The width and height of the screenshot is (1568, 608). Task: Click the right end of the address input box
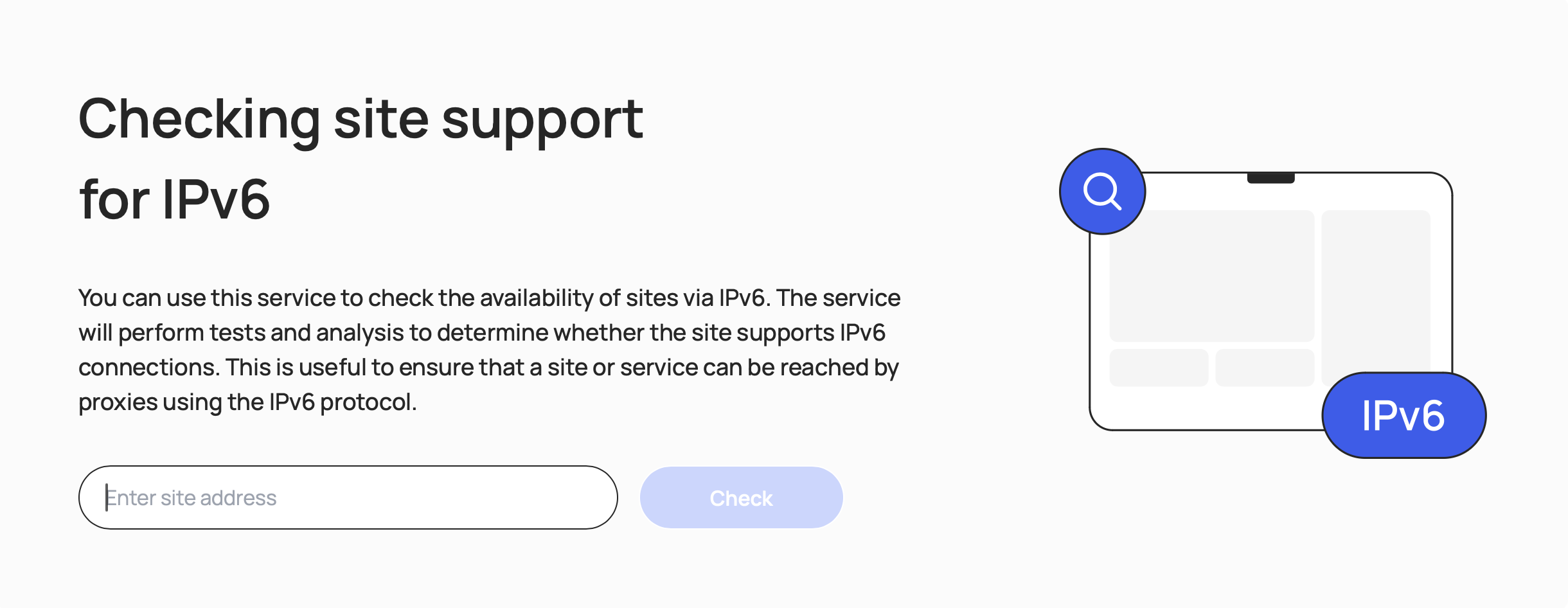pos(591,497)
